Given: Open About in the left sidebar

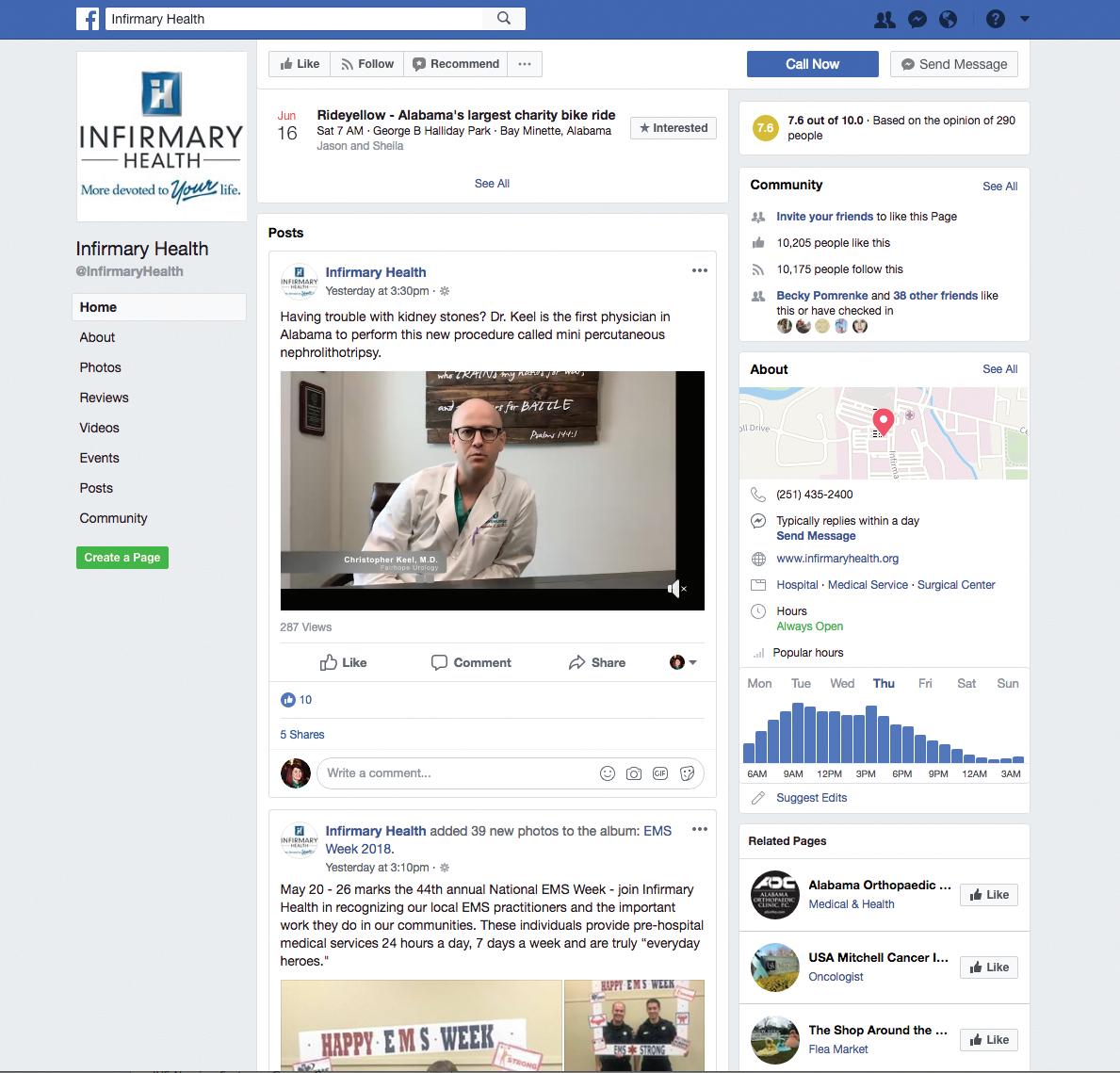Looking at the screenshot, I should [x=97, y=337].
